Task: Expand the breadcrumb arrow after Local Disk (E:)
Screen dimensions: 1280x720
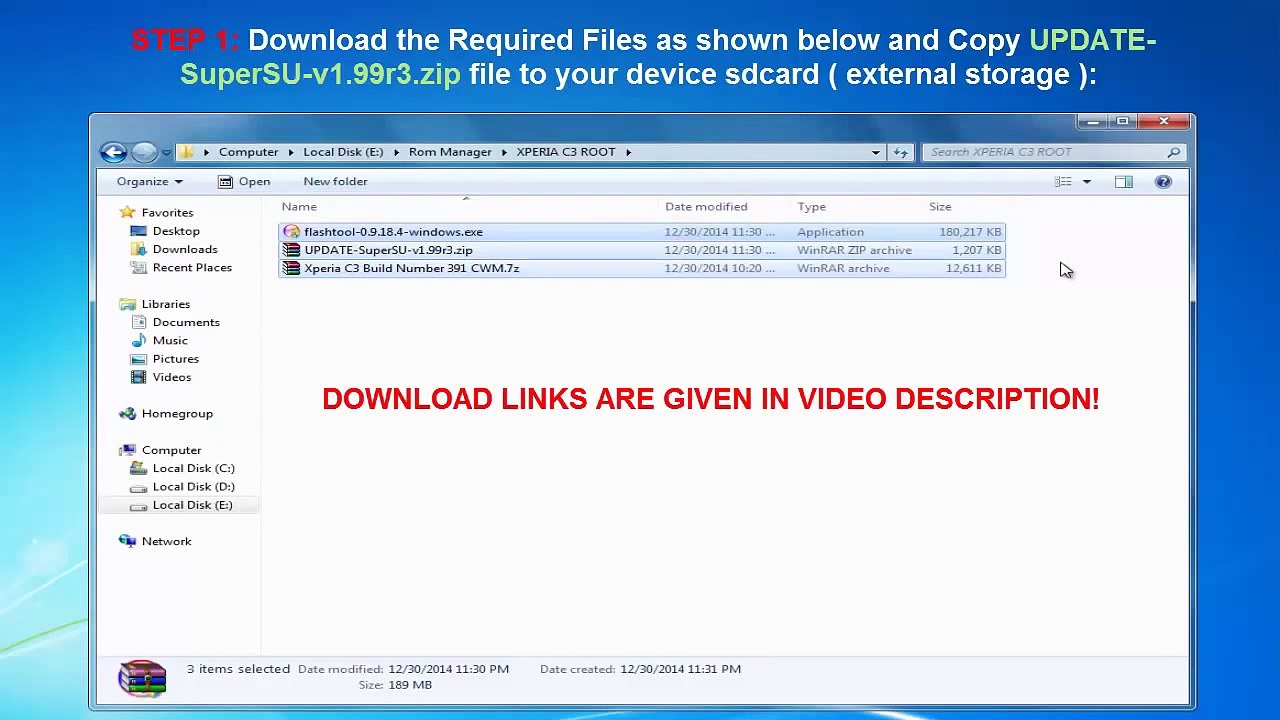Action: coord(396,152)
